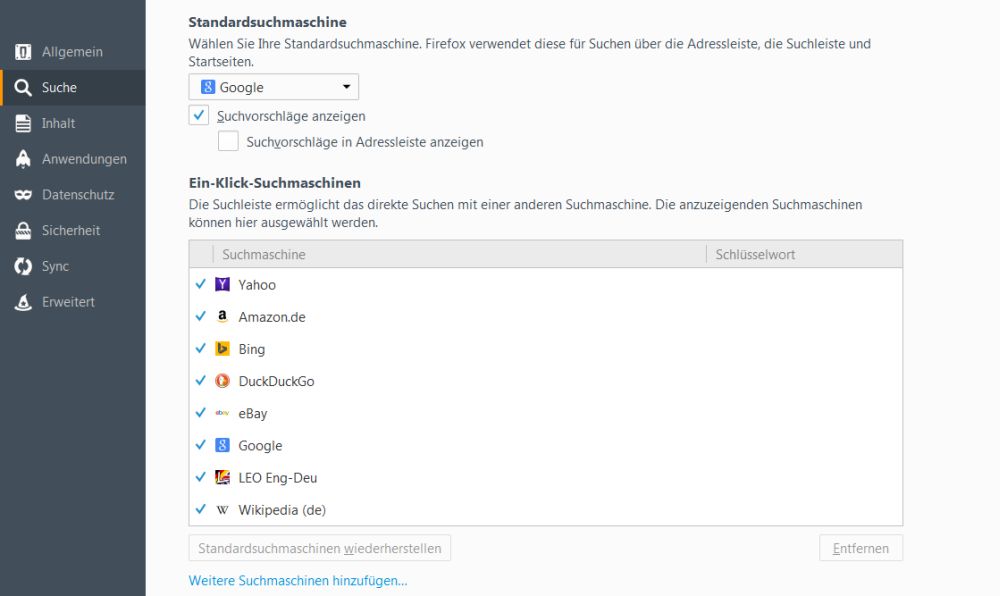This screenshot has height=596, width=1000.
Task: Click Weitere Suchmaschinen hinzufügen link
Action: tap(298, 580)
